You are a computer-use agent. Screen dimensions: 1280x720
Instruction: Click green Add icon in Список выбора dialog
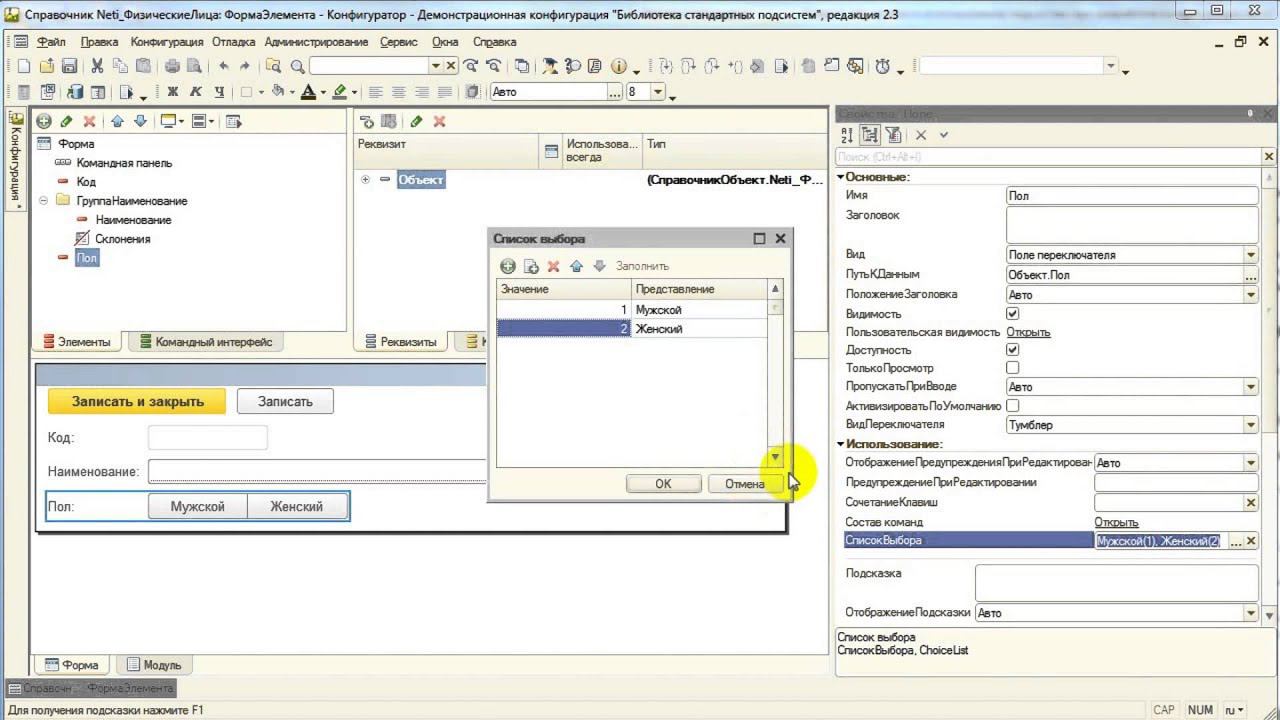point(508,266)
